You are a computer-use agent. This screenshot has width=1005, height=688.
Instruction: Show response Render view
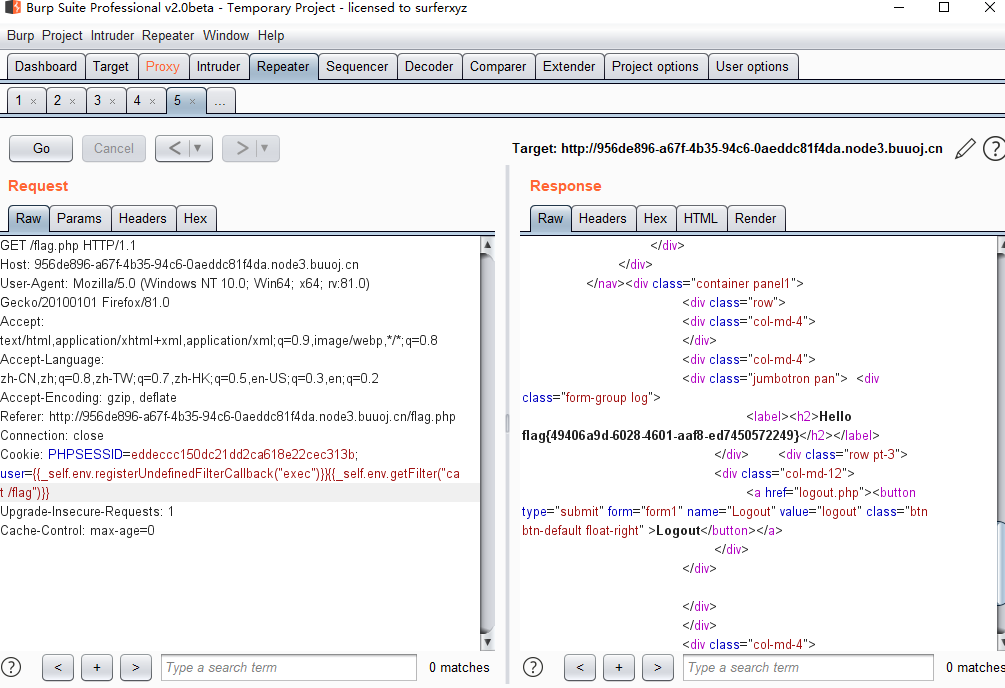pyautogui.click(x=756, y=219)
